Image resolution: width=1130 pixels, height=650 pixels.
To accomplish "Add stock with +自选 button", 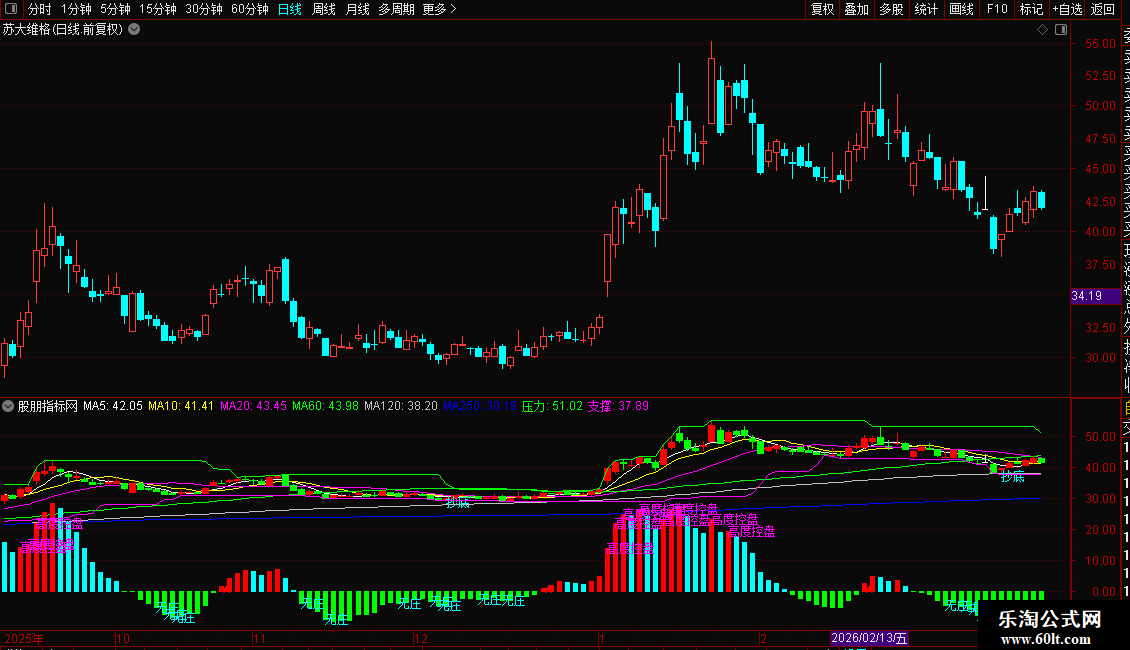I will 1067,9.
